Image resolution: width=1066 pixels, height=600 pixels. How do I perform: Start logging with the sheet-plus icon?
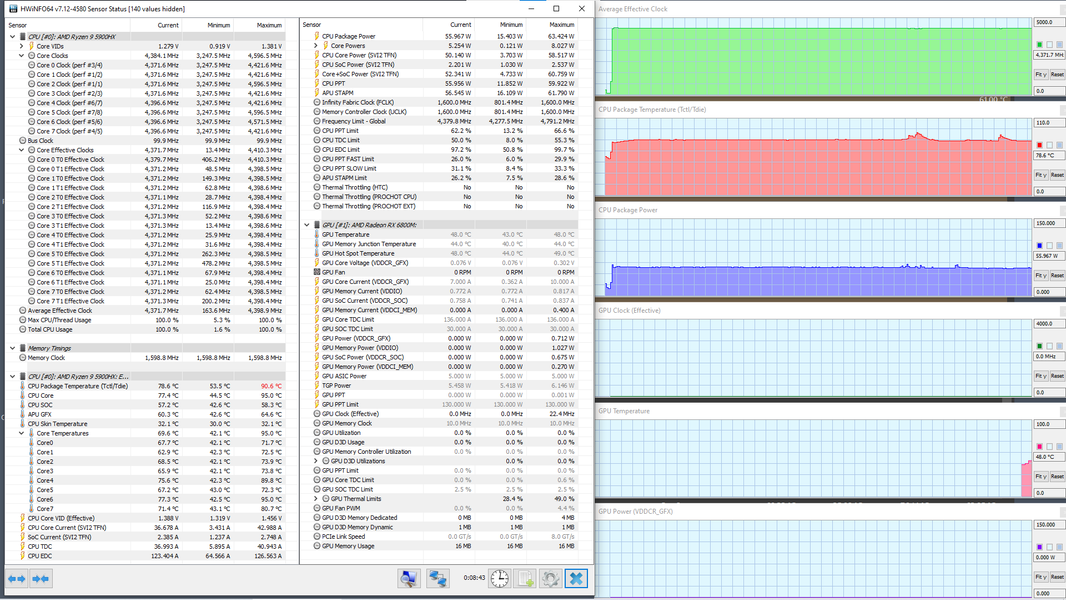[x=526, y=579]
